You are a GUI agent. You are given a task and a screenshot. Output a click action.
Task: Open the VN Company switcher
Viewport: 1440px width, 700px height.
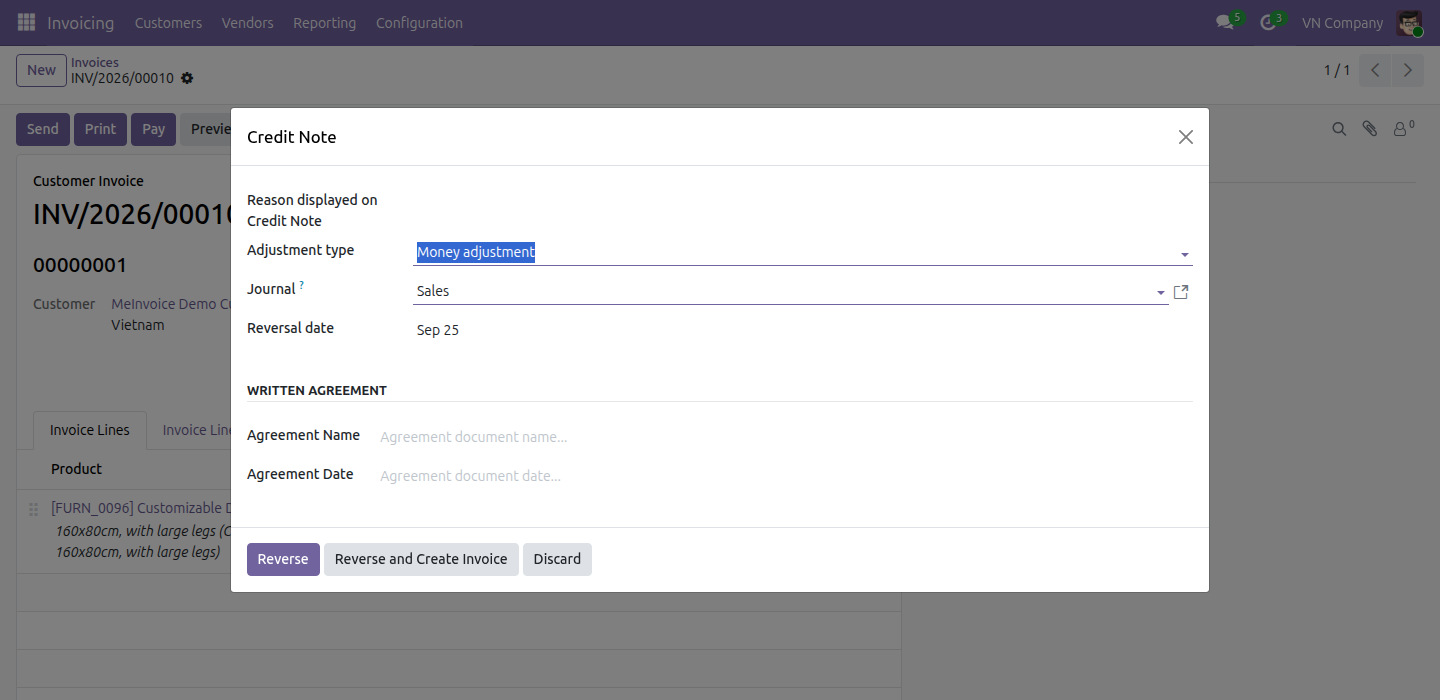(x=1342, y=22)
